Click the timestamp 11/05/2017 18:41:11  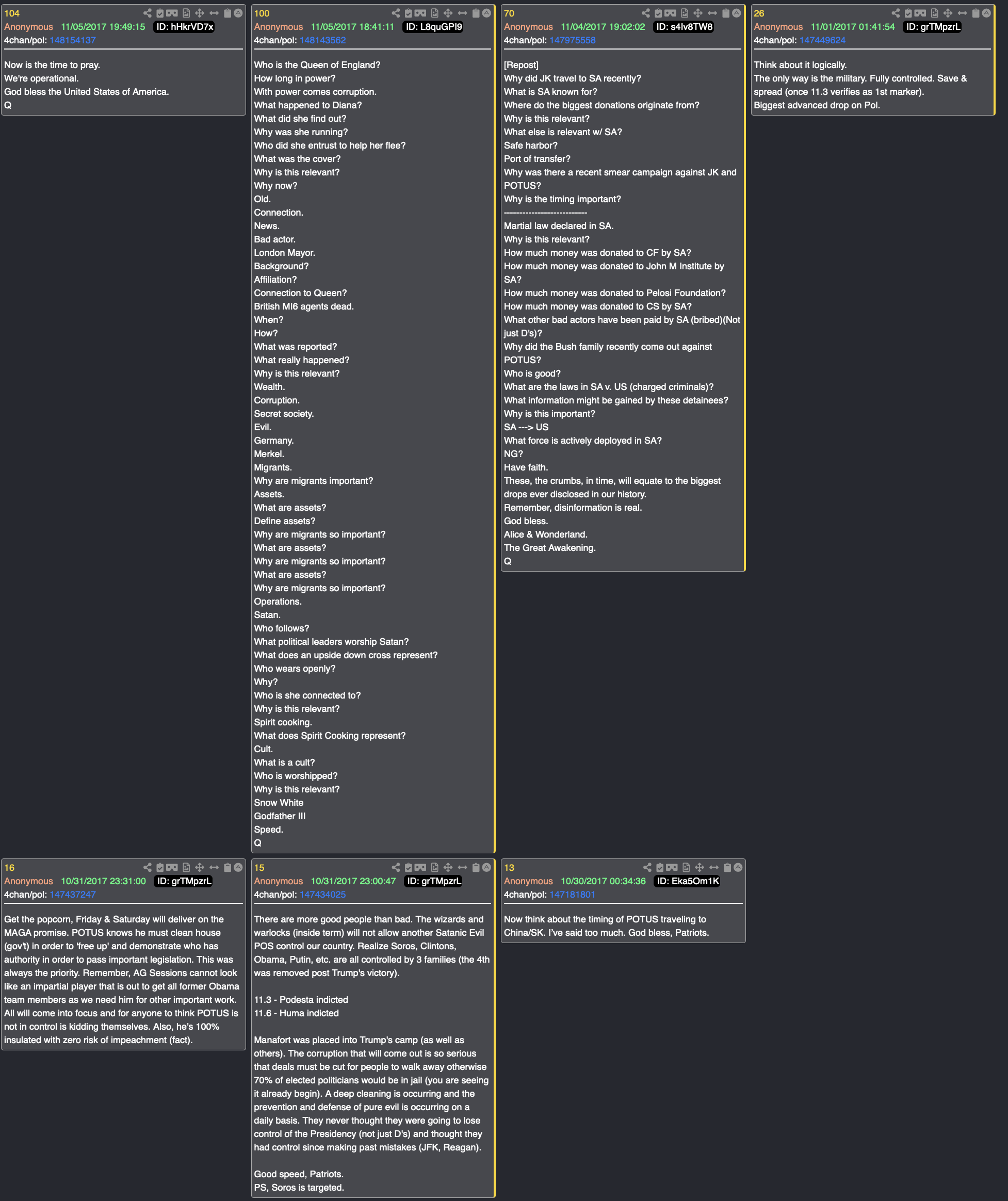(352, 27)
